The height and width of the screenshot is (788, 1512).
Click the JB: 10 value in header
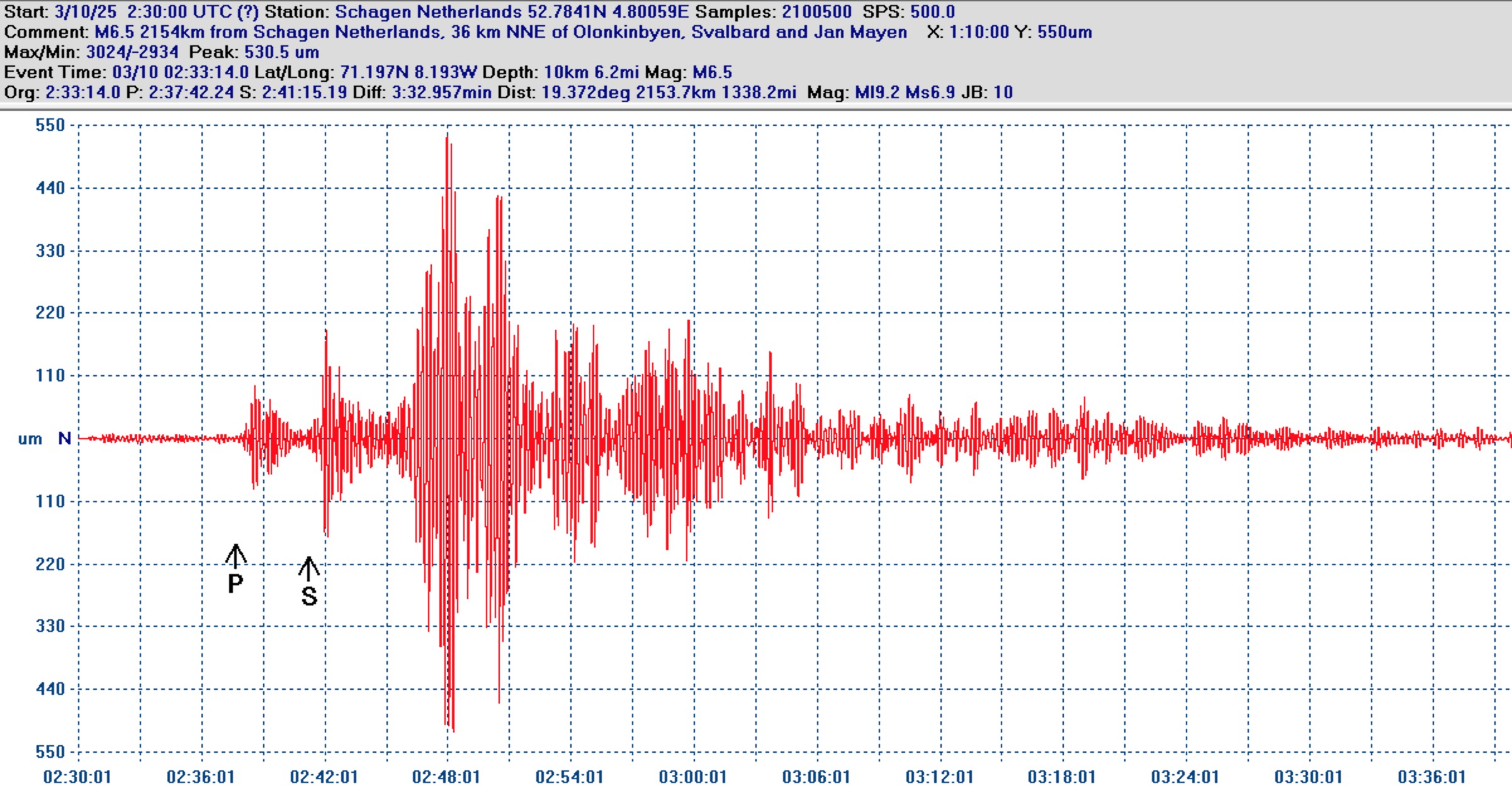tap(1003, 93)
